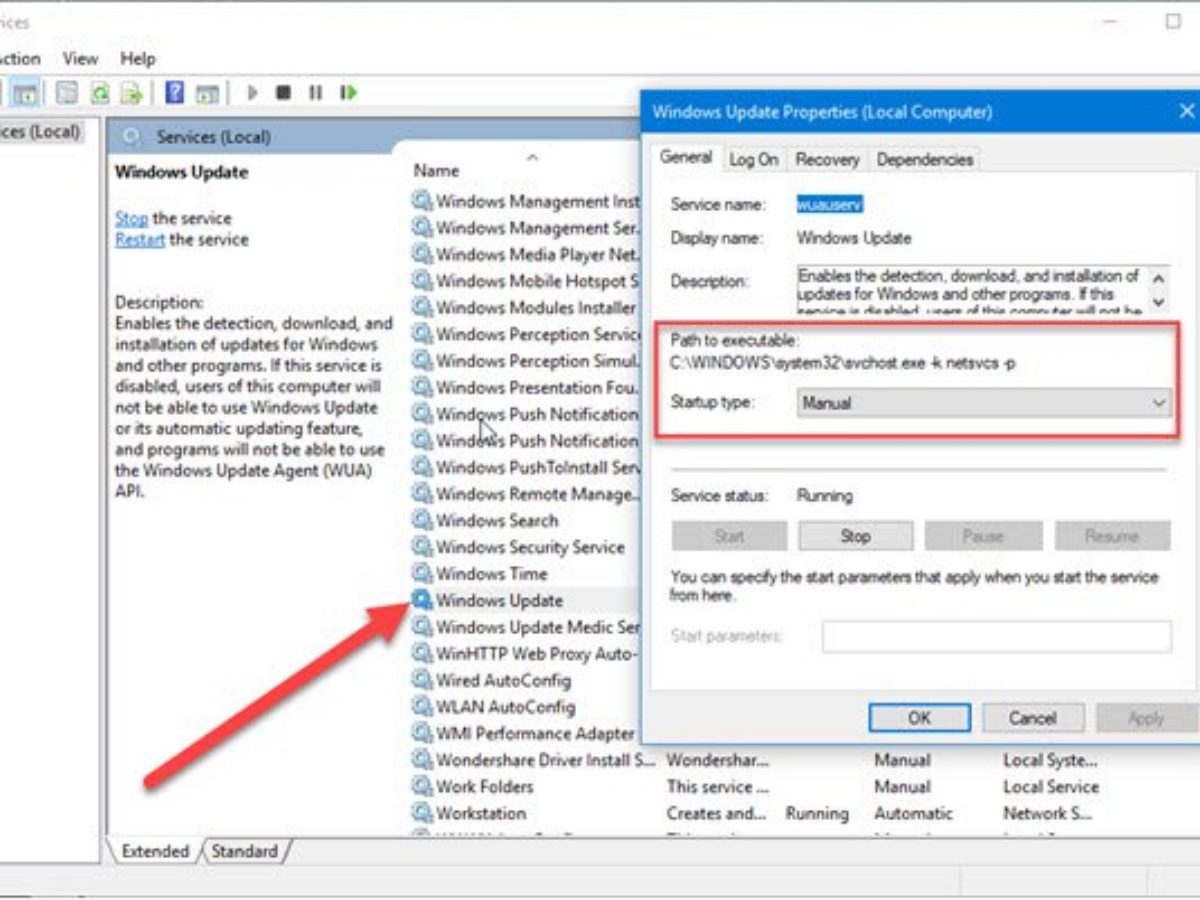Select the Extended view tab
Image resolution: width=1200 pixels, height=900 pixels.
point(155,852)
